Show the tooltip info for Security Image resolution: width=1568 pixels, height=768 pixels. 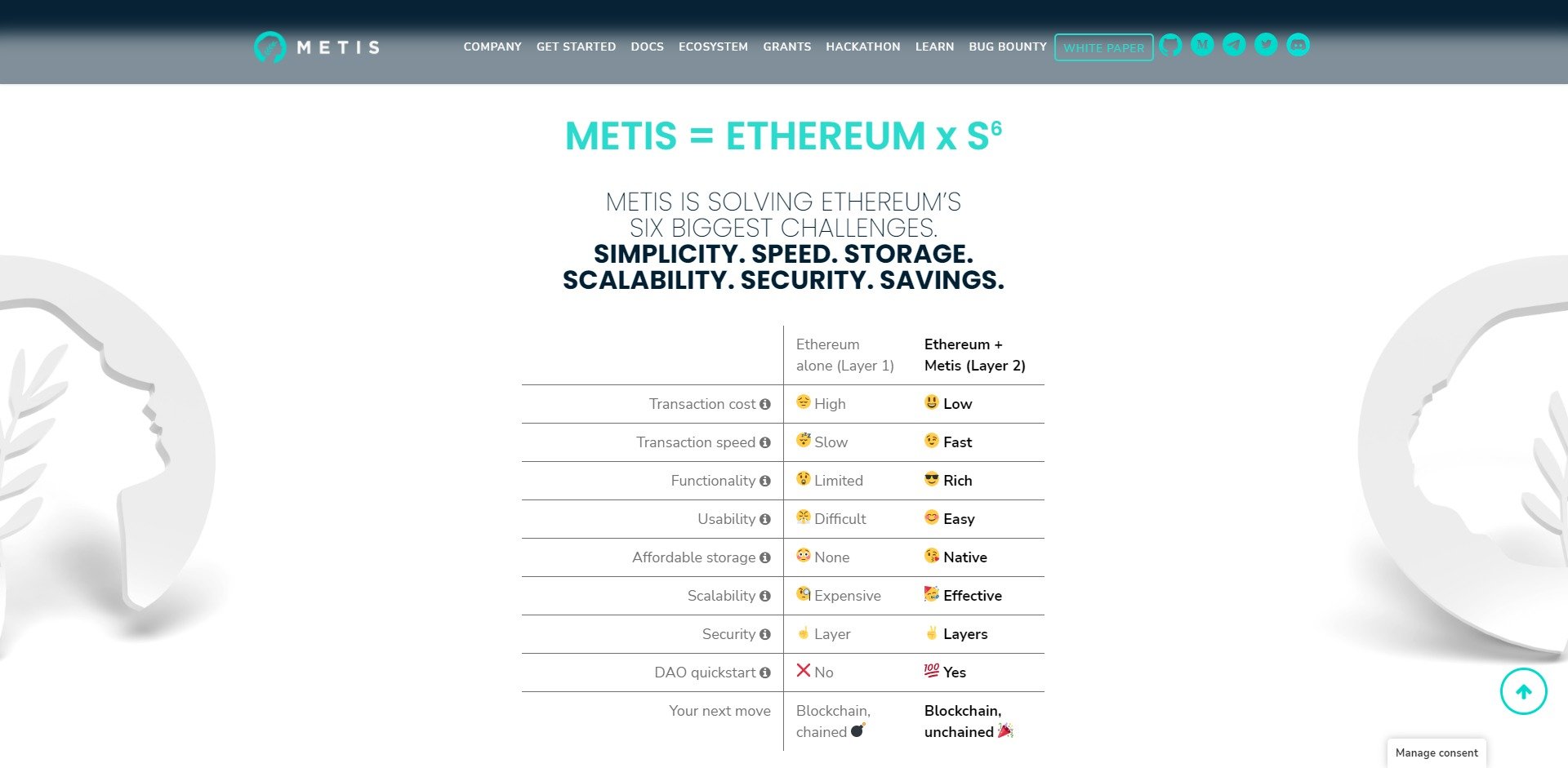[x=765, y=634]
